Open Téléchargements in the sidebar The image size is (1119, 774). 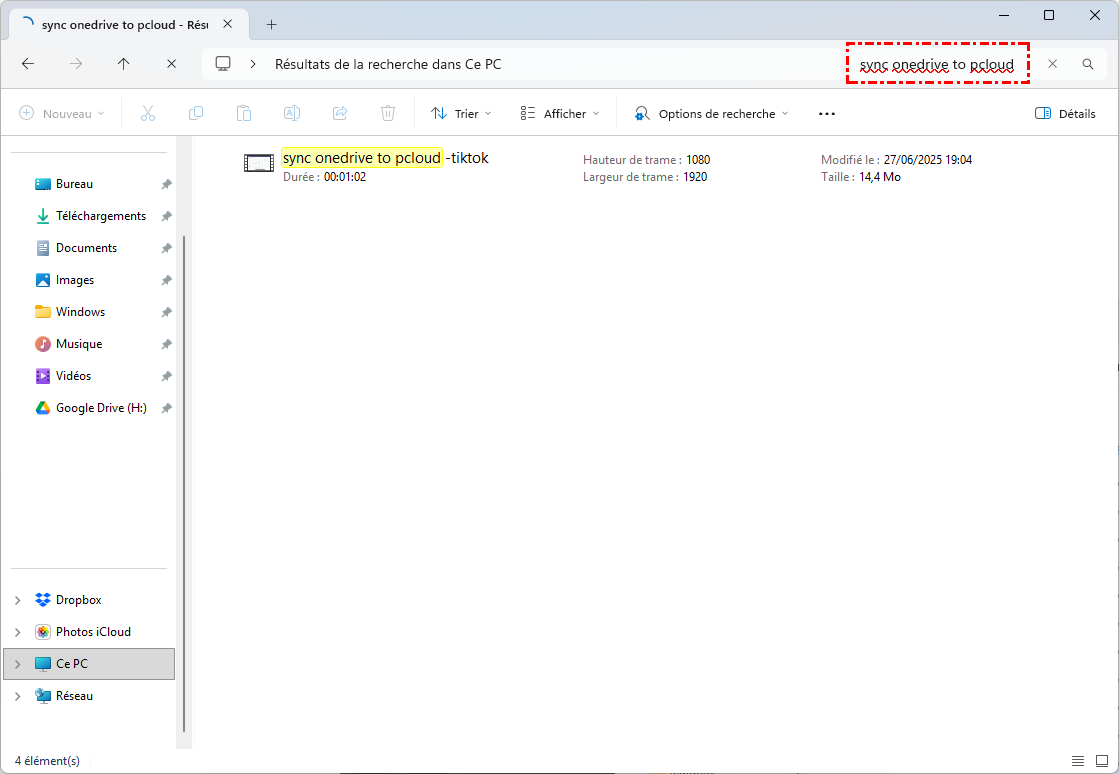point(100,216)
